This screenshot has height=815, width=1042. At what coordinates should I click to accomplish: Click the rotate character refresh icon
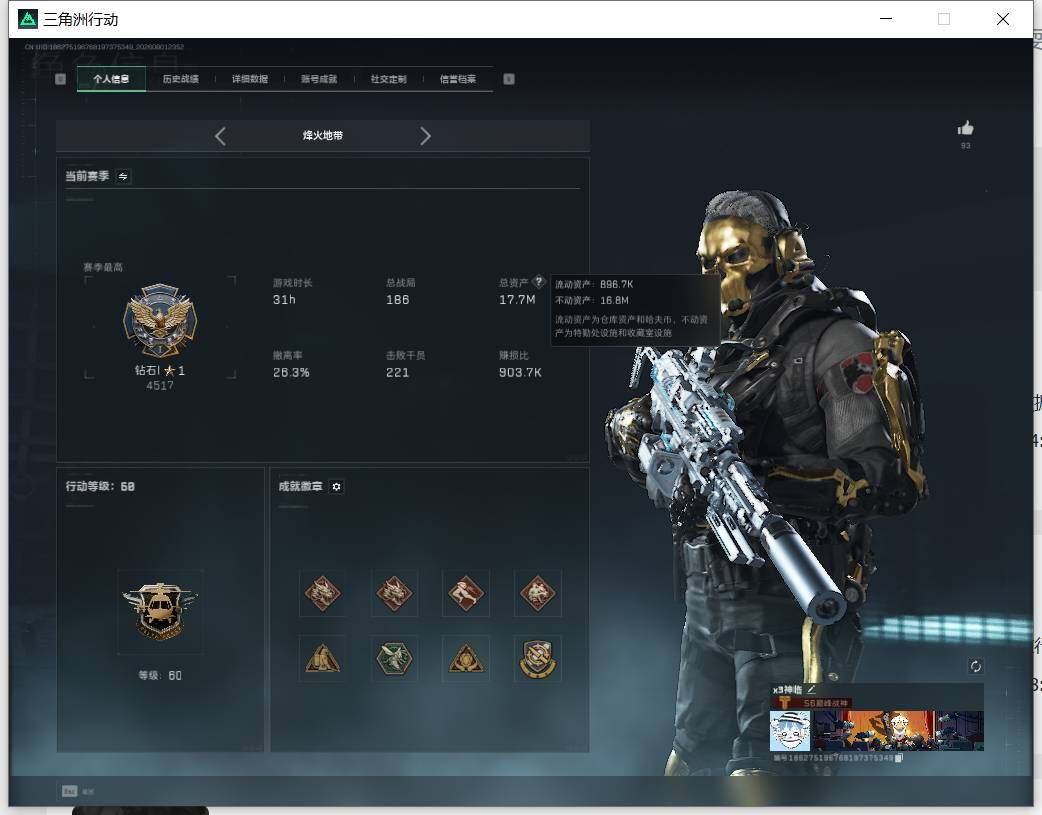[976, 666]
